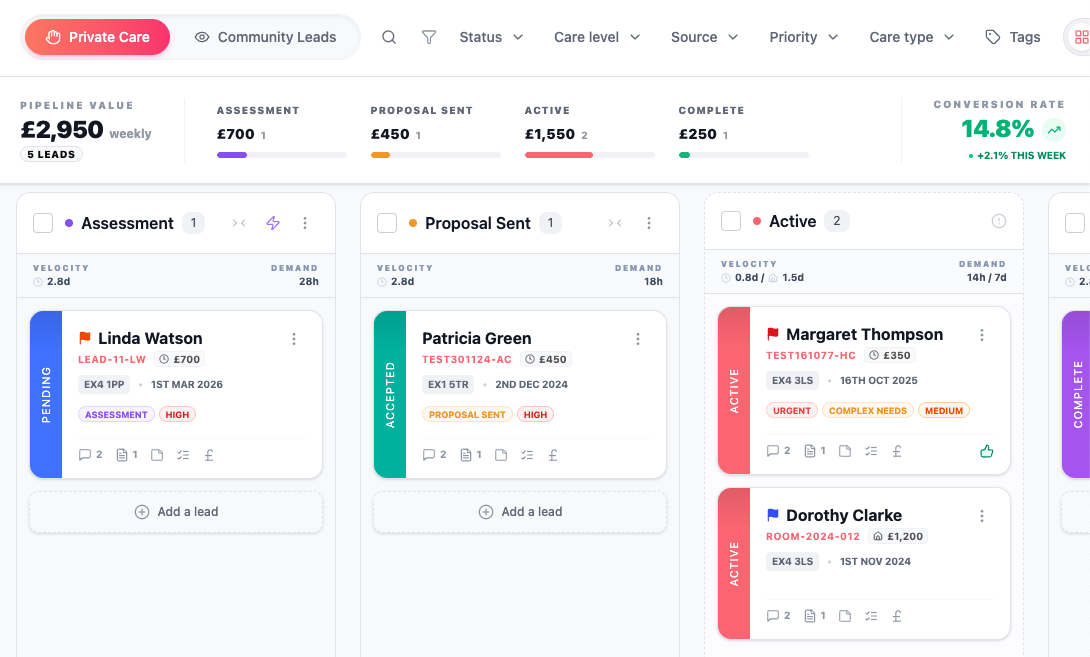Viewport: 1090px width, 657px height.
Task: Click the filter funnel icon
Action: 429,37
